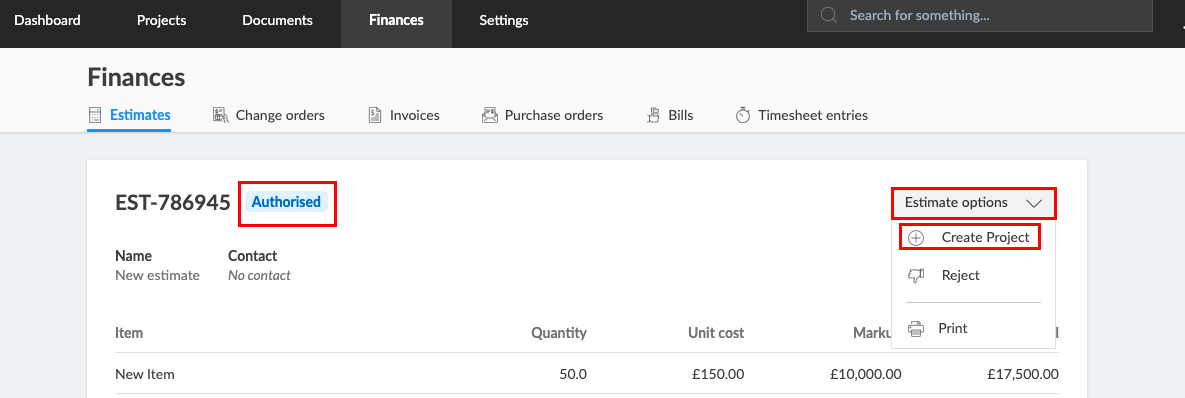Viewport: 1185px width, 398px height.
Task: Click the Authorised status badge
Action: pos(286,202)
